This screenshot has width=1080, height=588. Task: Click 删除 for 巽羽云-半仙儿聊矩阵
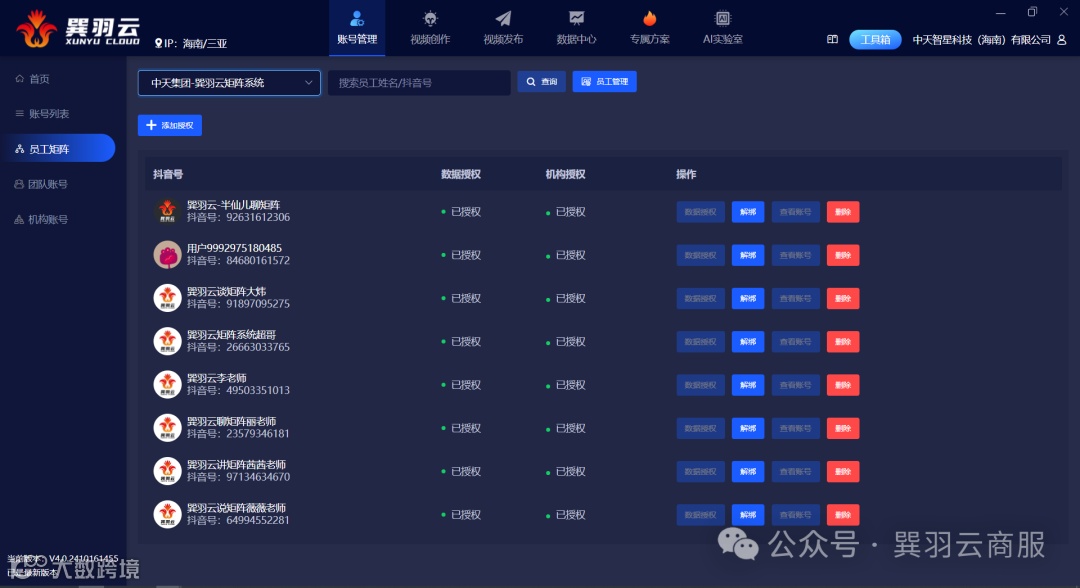842,212
